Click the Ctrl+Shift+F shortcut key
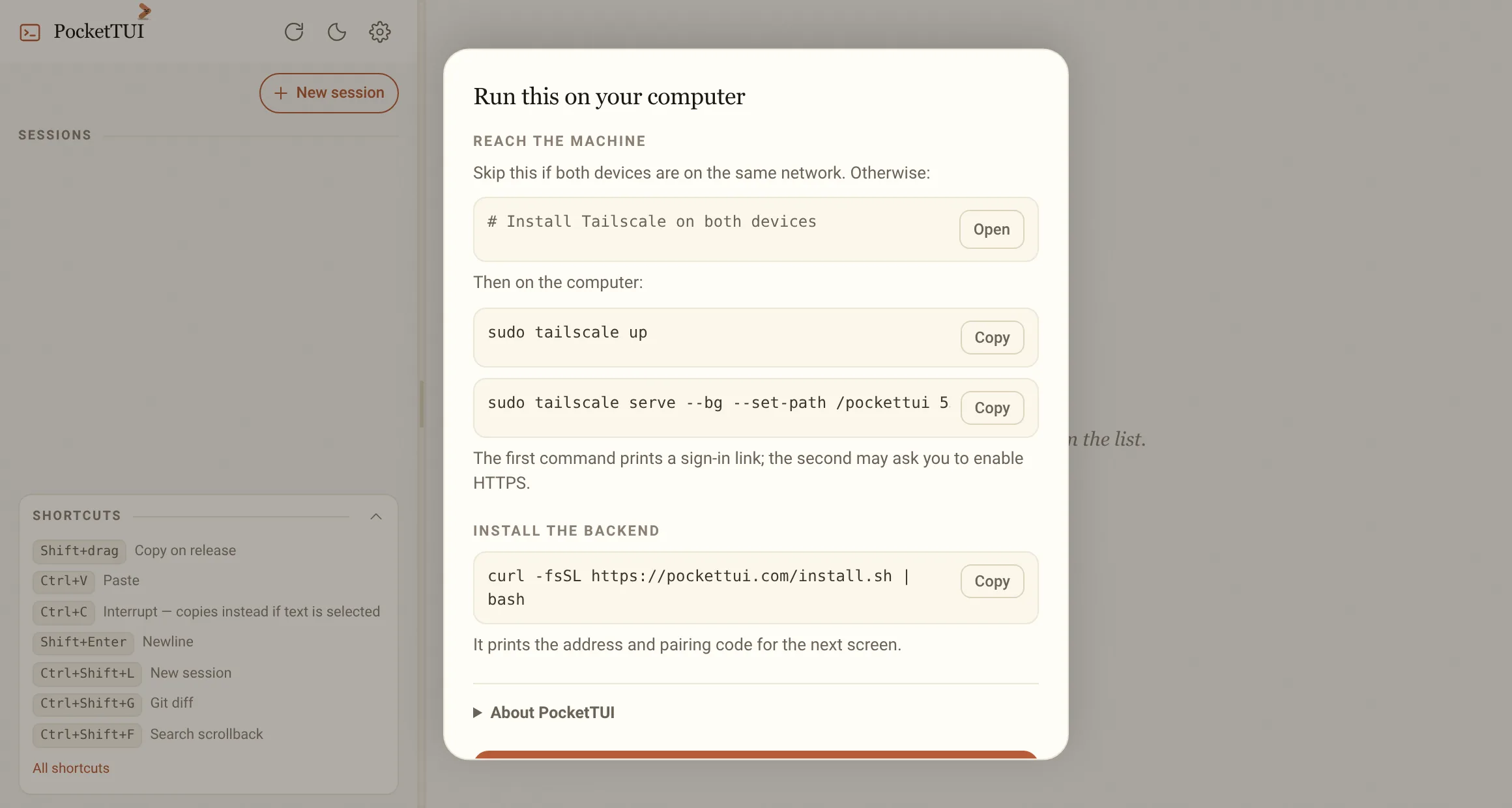1512x808 pixels. click(87, 735)
